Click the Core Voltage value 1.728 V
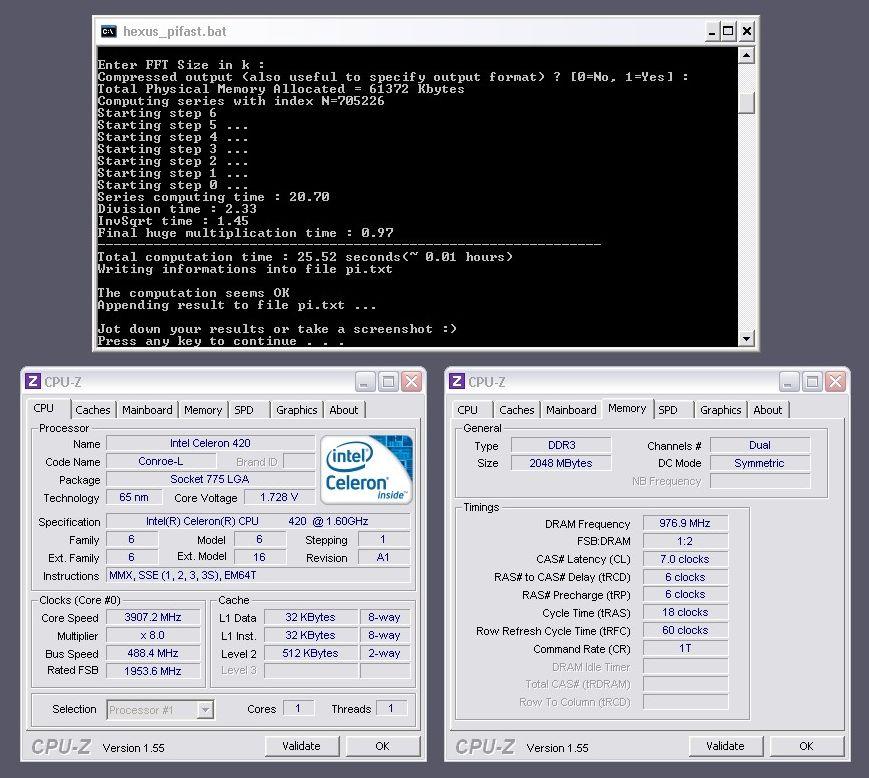869x778 pixels. pos(279,498)
